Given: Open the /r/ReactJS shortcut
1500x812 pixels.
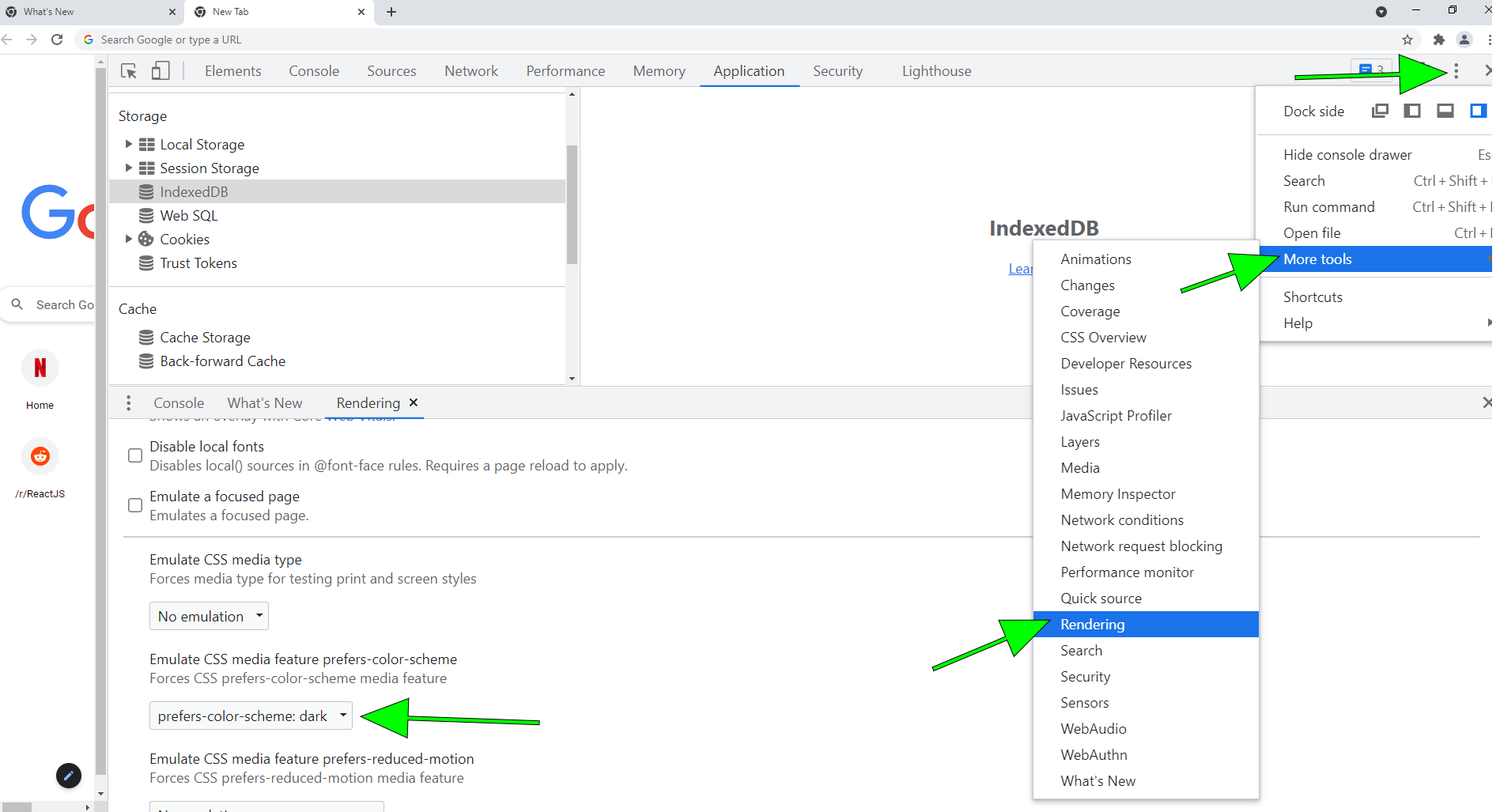Looking at the screenshot, I should 40,456.
